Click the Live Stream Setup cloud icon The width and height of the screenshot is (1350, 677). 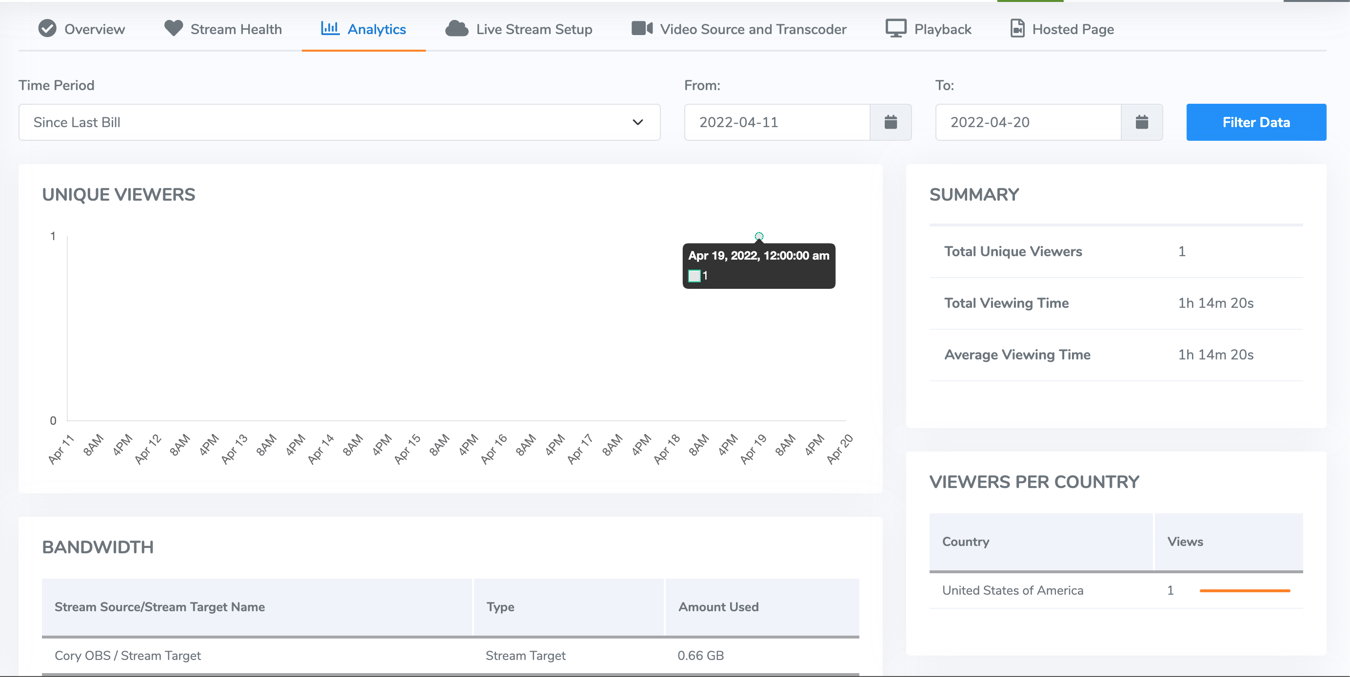click(455, 29)
